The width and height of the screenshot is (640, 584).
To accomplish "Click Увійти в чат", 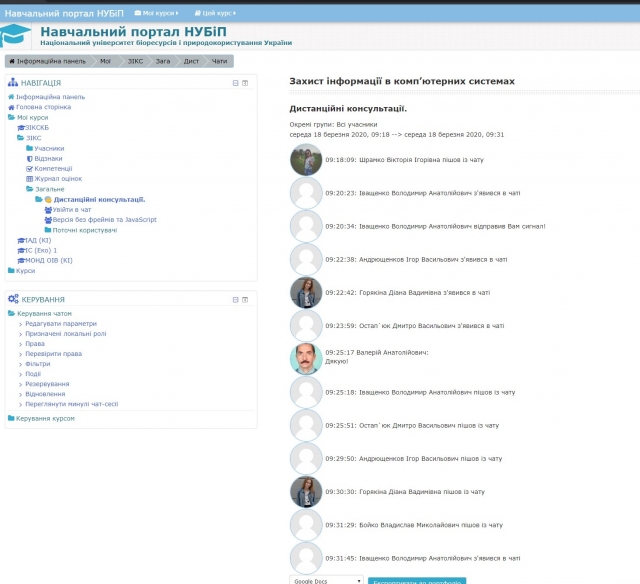I will click(x=71, y=210).
